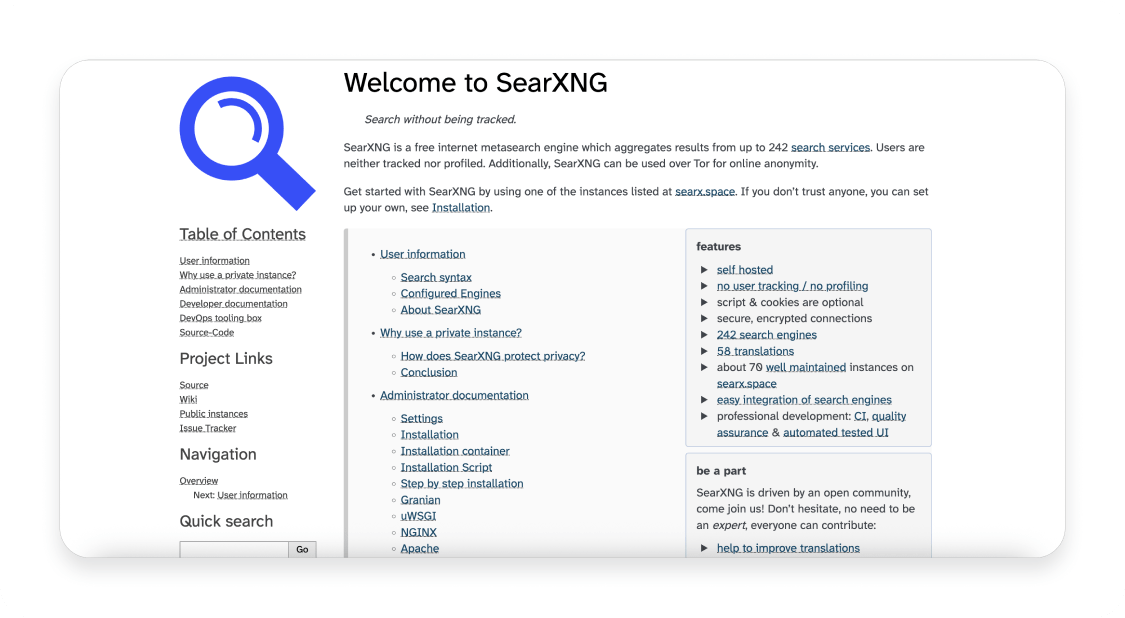Open the "Wiki" project link
The image size is (1125, 618).
(x=188, y=399)
